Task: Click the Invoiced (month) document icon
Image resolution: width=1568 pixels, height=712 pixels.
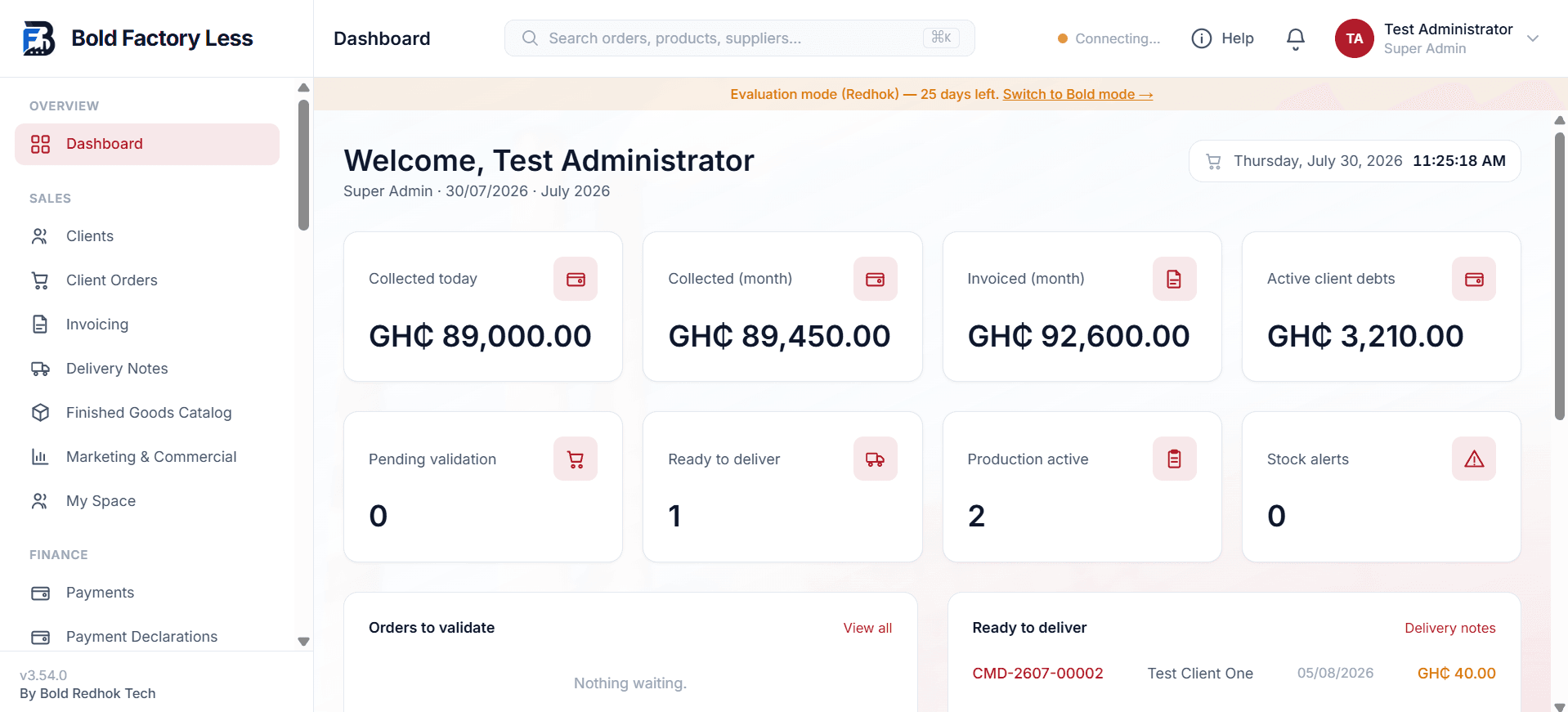Action: click(x=1174, y=279)
